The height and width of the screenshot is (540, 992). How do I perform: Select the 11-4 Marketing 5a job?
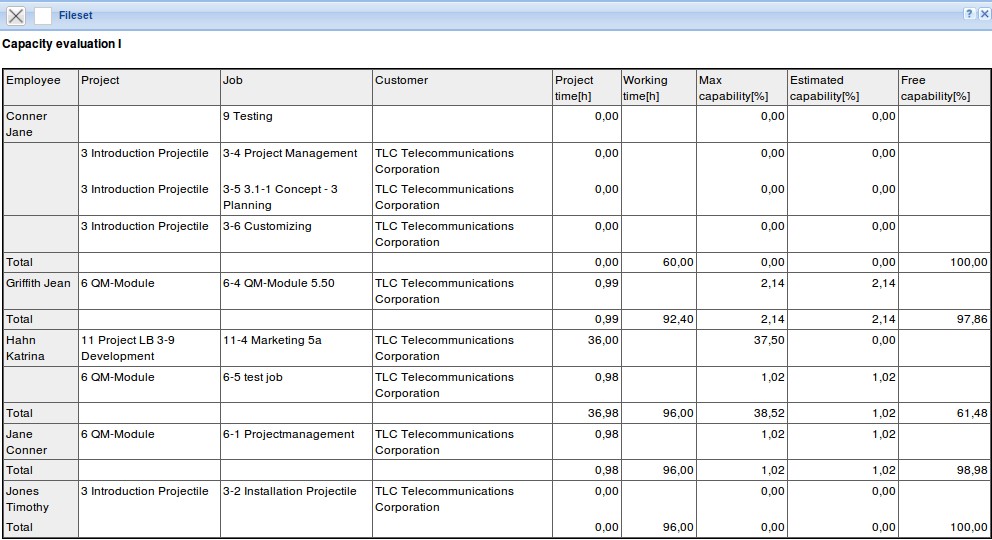272,340
